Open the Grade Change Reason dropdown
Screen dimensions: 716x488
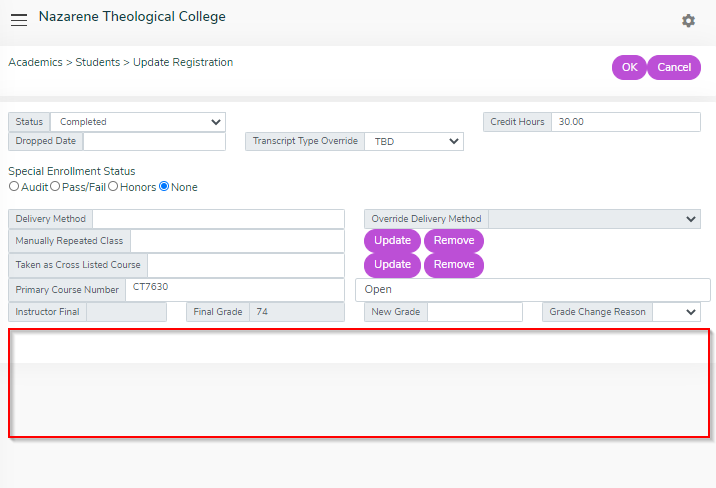676,312
